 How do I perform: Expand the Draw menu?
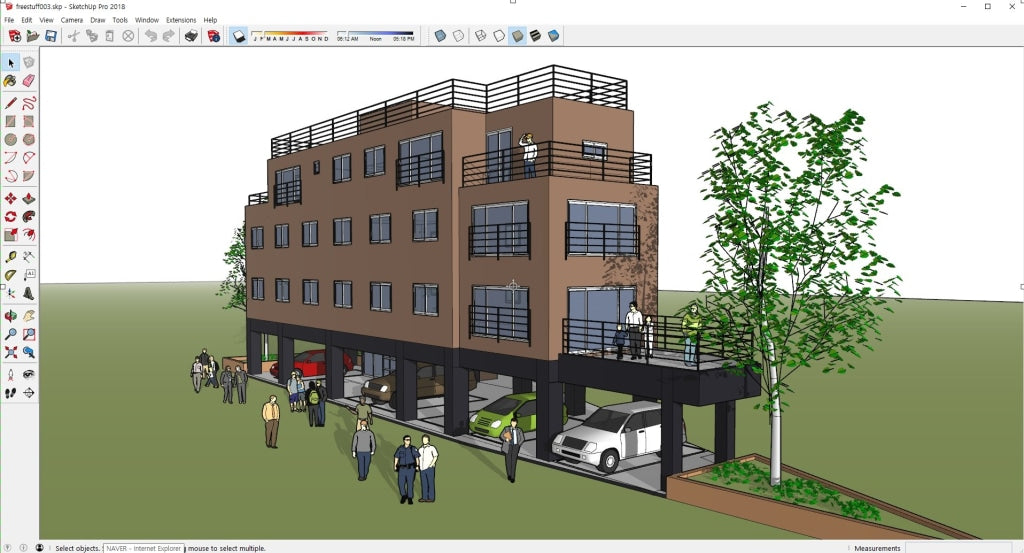pyautogui.click(x=98, y=20)
